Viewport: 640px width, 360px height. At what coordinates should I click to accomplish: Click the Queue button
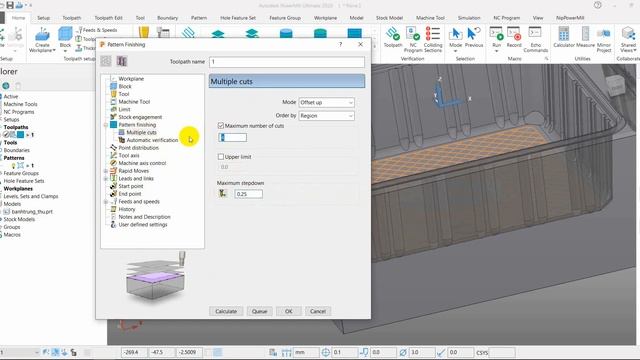point(259,311)
